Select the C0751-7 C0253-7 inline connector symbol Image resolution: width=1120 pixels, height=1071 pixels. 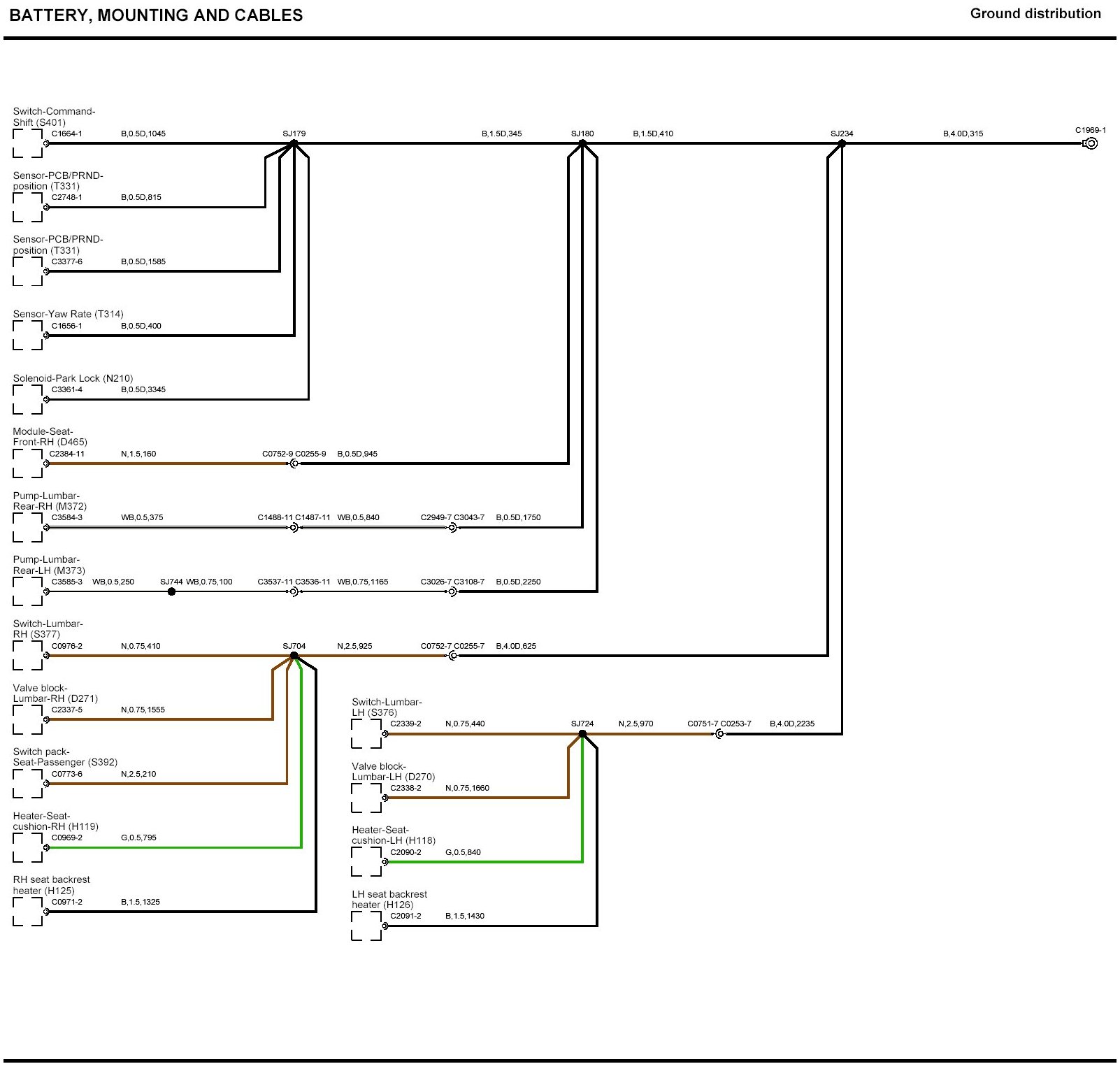point(719,733)
